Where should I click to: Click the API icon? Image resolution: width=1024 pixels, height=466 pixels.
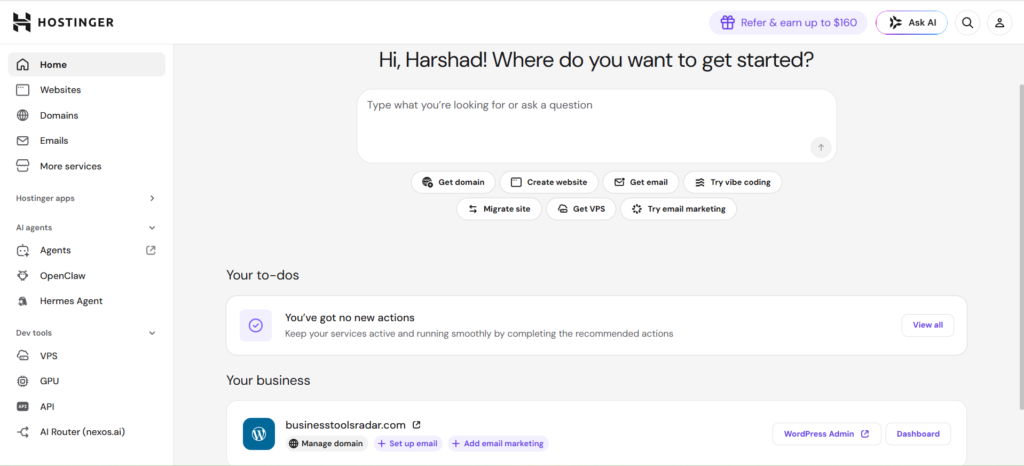23,406
